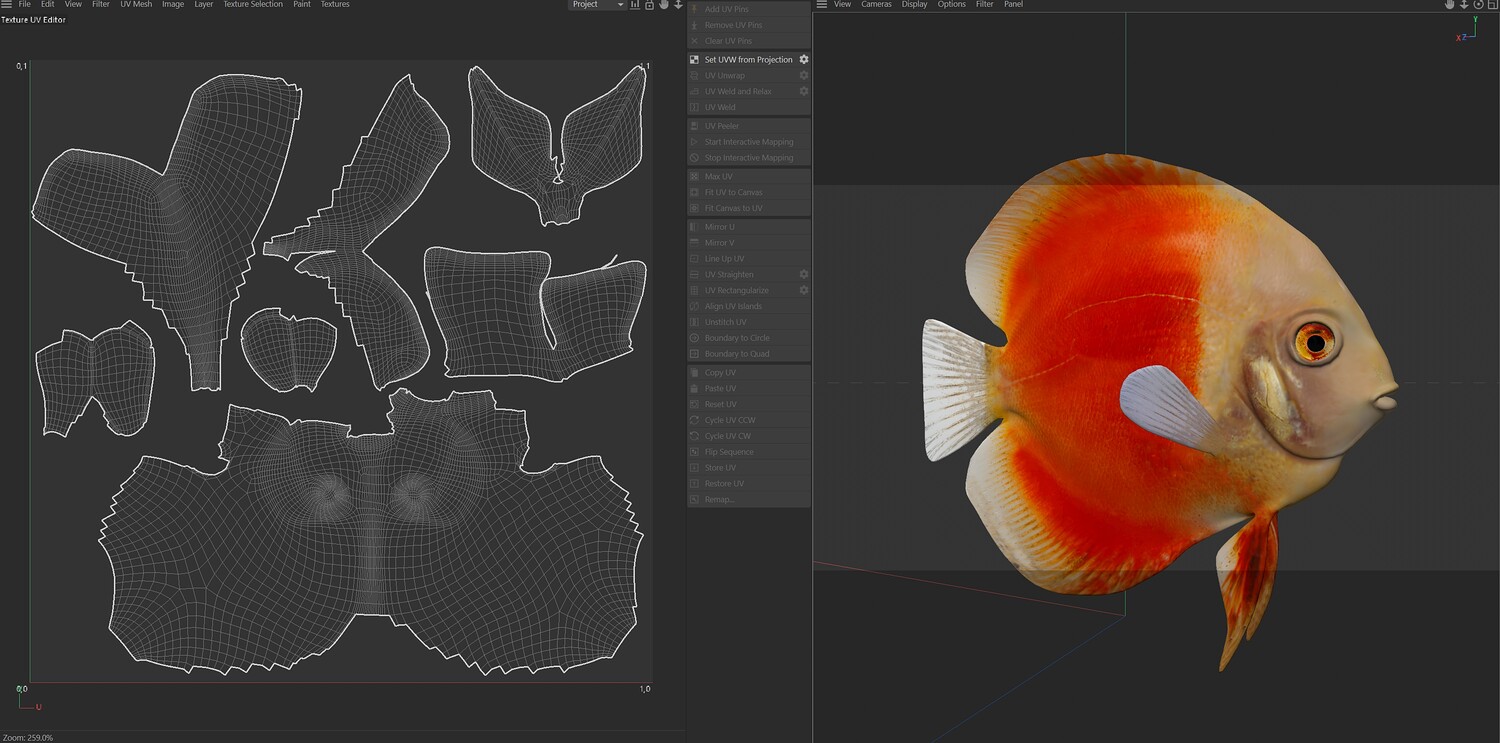Click the Mirror U command
Screen dimensions: 1500x743
[x=749, y=227]
